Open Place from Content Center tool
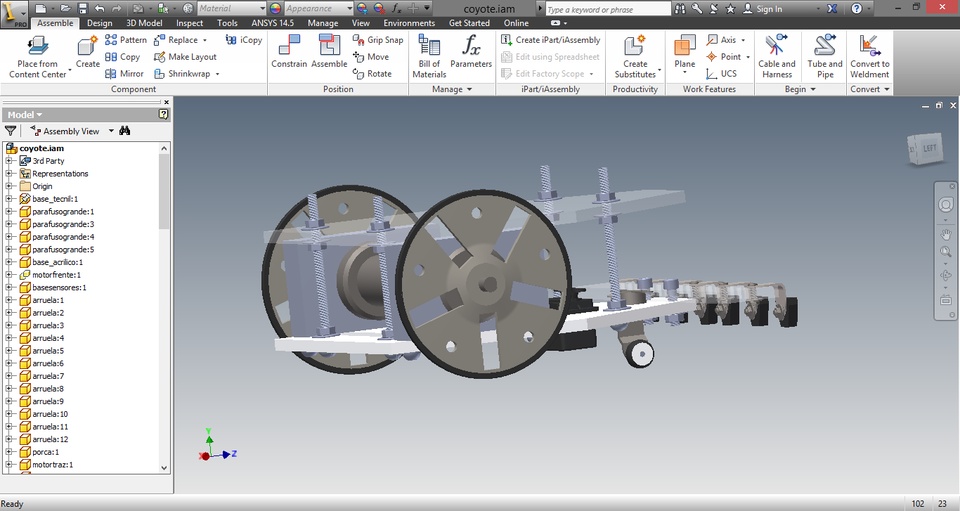This screenshot has width=960, height=511. coord(37,57)
